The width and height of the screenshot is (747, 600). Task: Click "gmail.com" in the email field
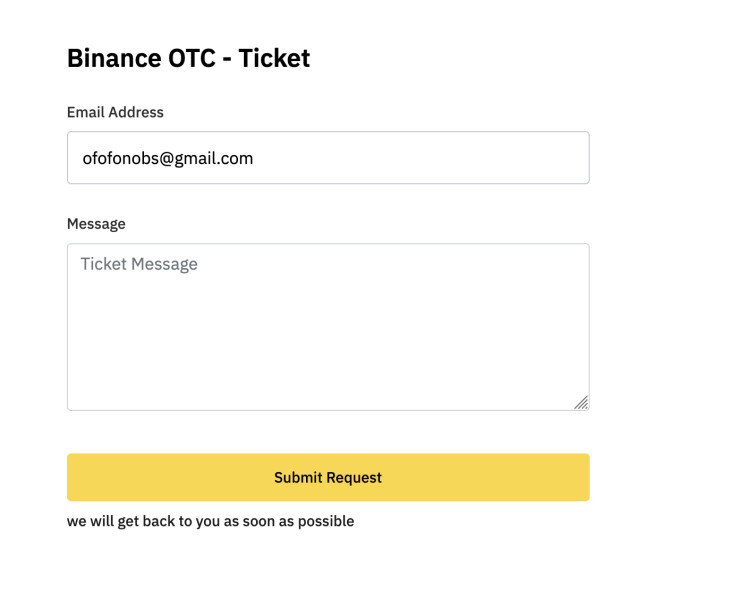[214, 158]
